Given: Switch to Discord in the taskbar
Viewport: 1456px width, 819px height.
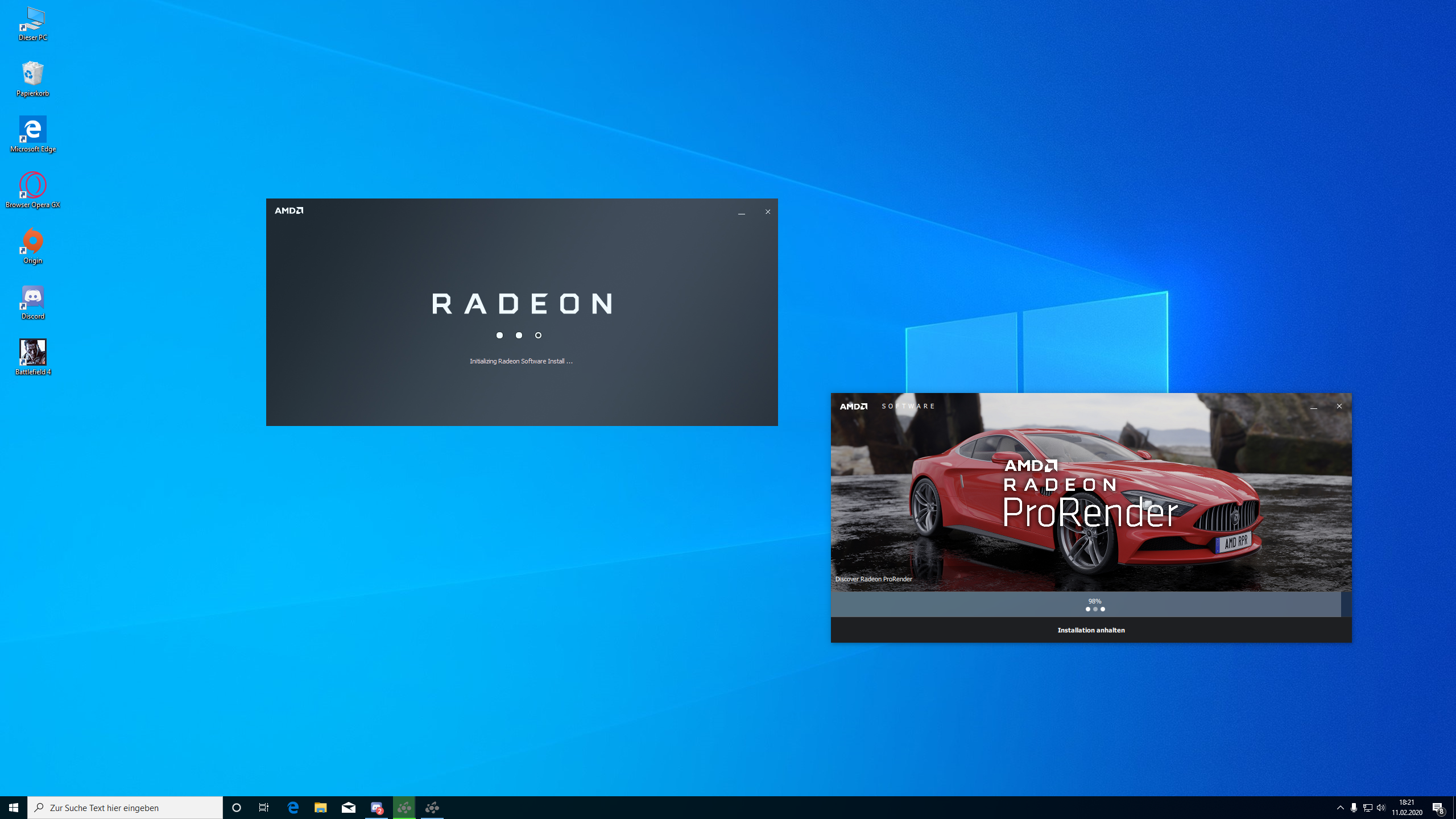Looking at the screenshot, I should point(377,808).
